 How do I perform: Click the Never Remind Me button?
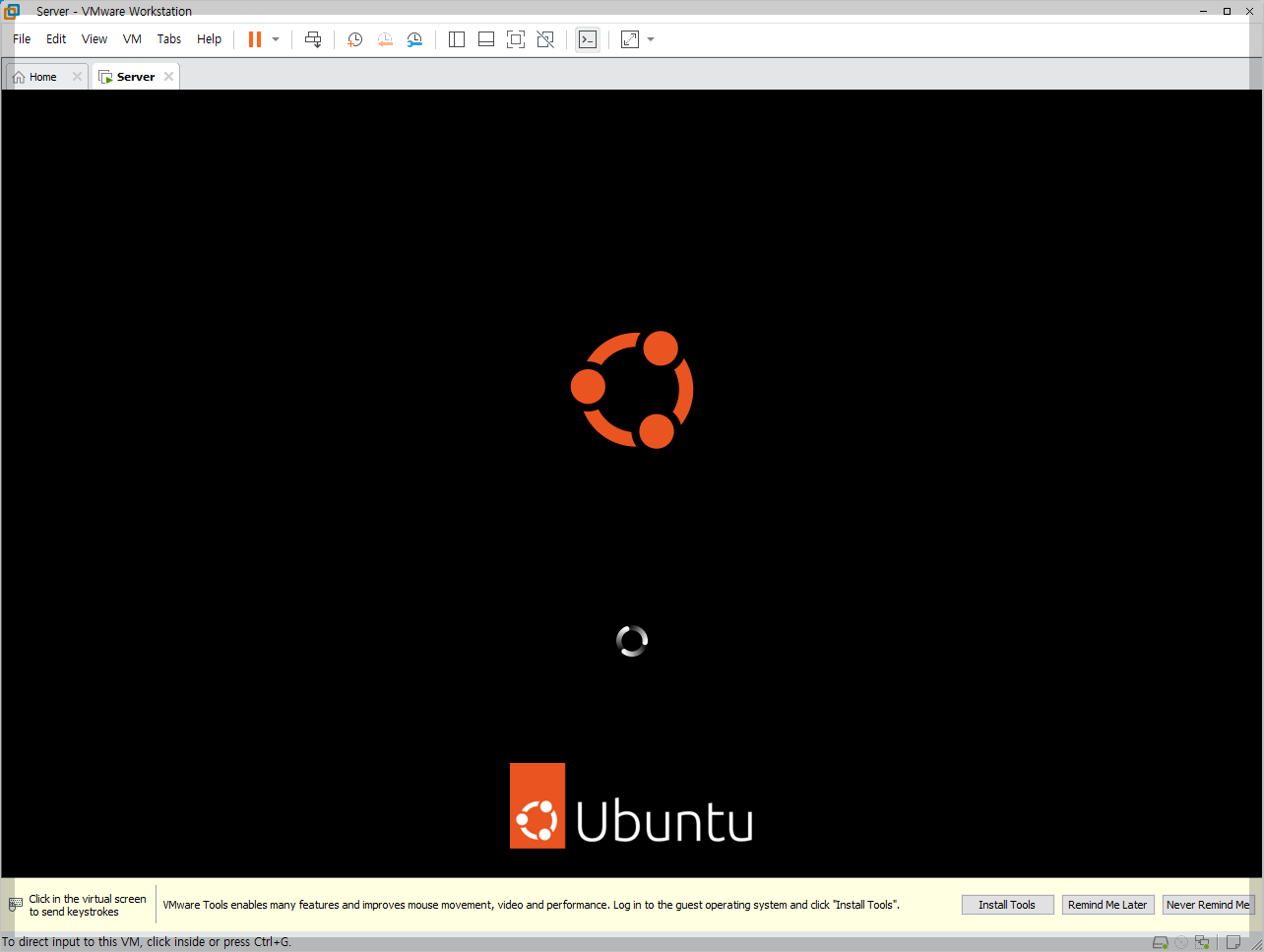pos(1208,905)
